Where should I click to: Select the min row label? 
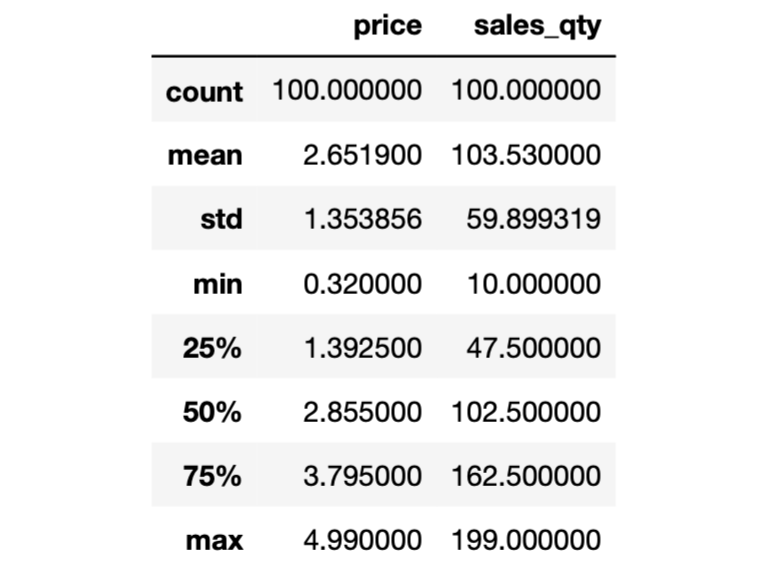click(218, 284)
